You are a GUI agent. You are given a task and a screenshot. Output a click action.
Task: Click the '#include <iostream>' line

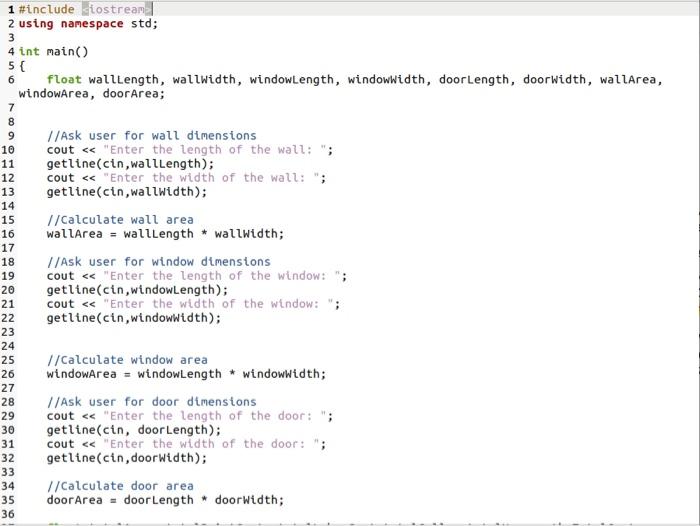point(85,9)
